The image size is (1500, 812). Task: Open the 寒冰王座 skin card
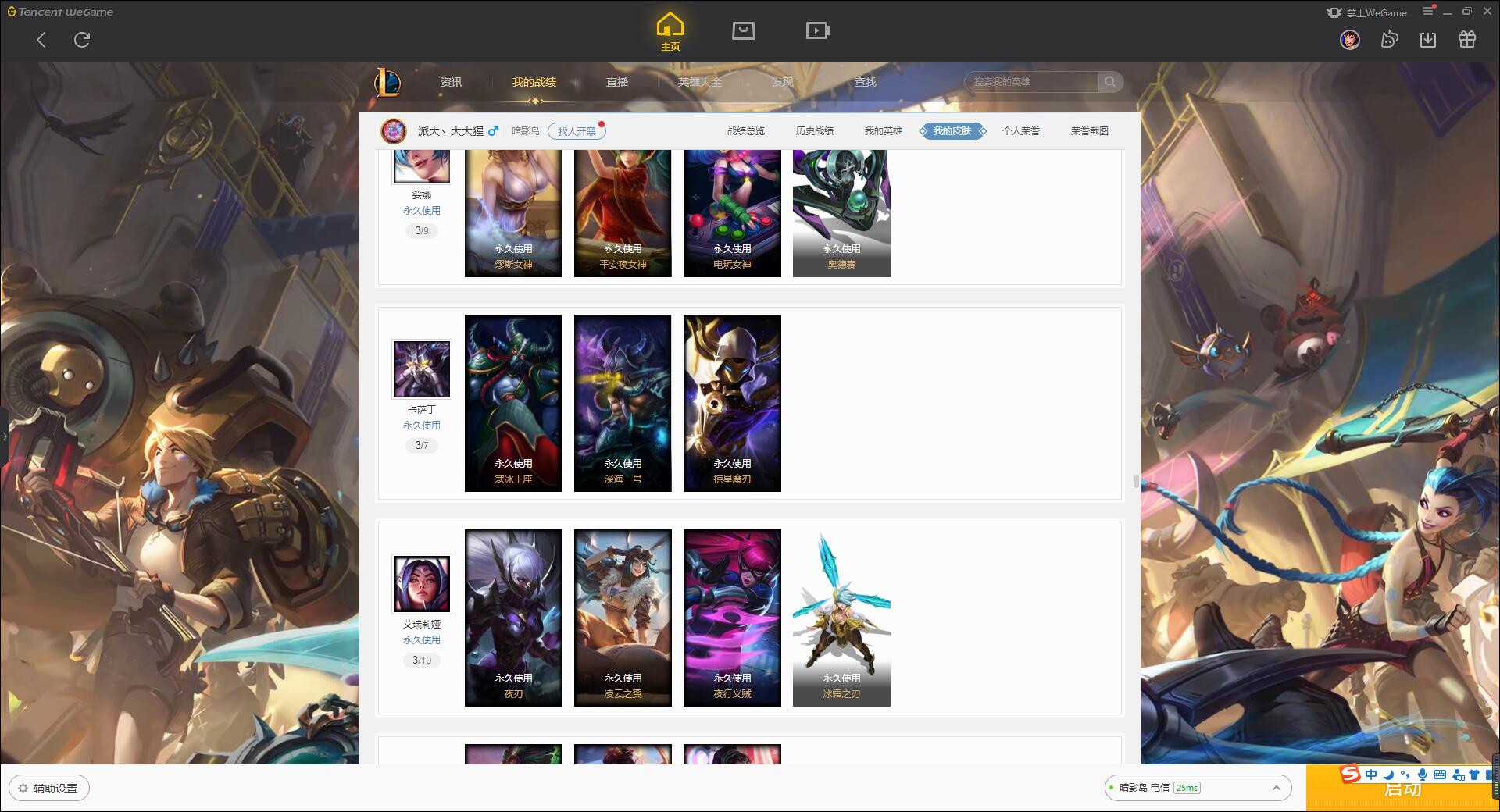pyautogui.click(x=513, y=403)
